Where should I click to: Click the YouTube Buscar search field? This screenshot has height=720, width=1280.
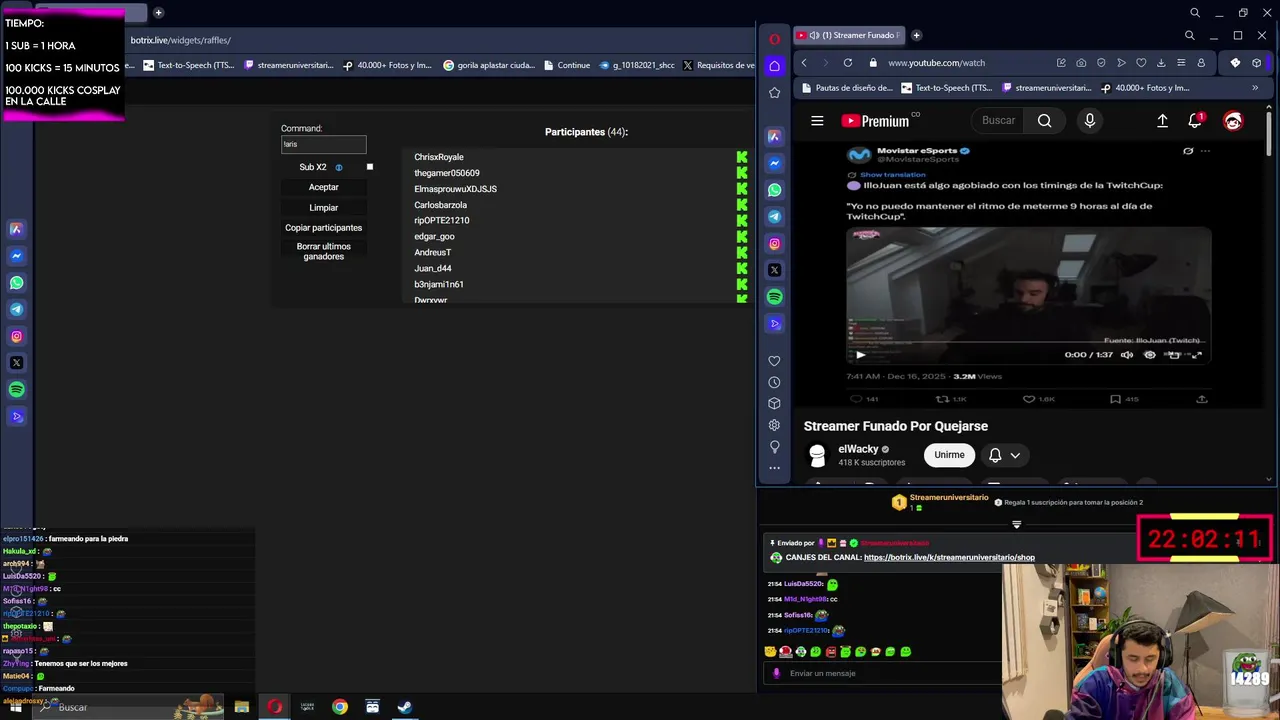[998, 121]
